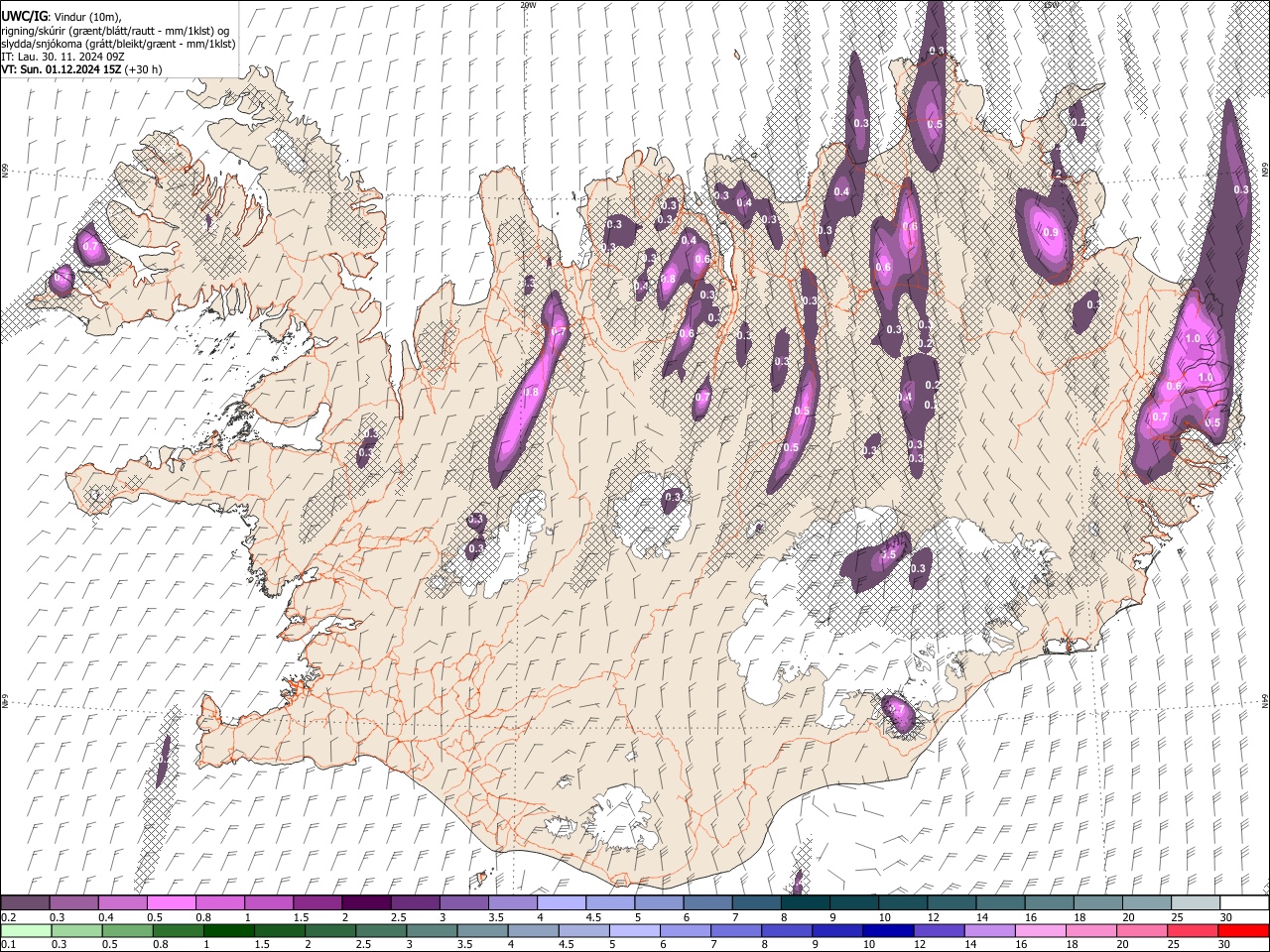Select the darkest purple top swatch starting at 2

[x=366, y=902]
